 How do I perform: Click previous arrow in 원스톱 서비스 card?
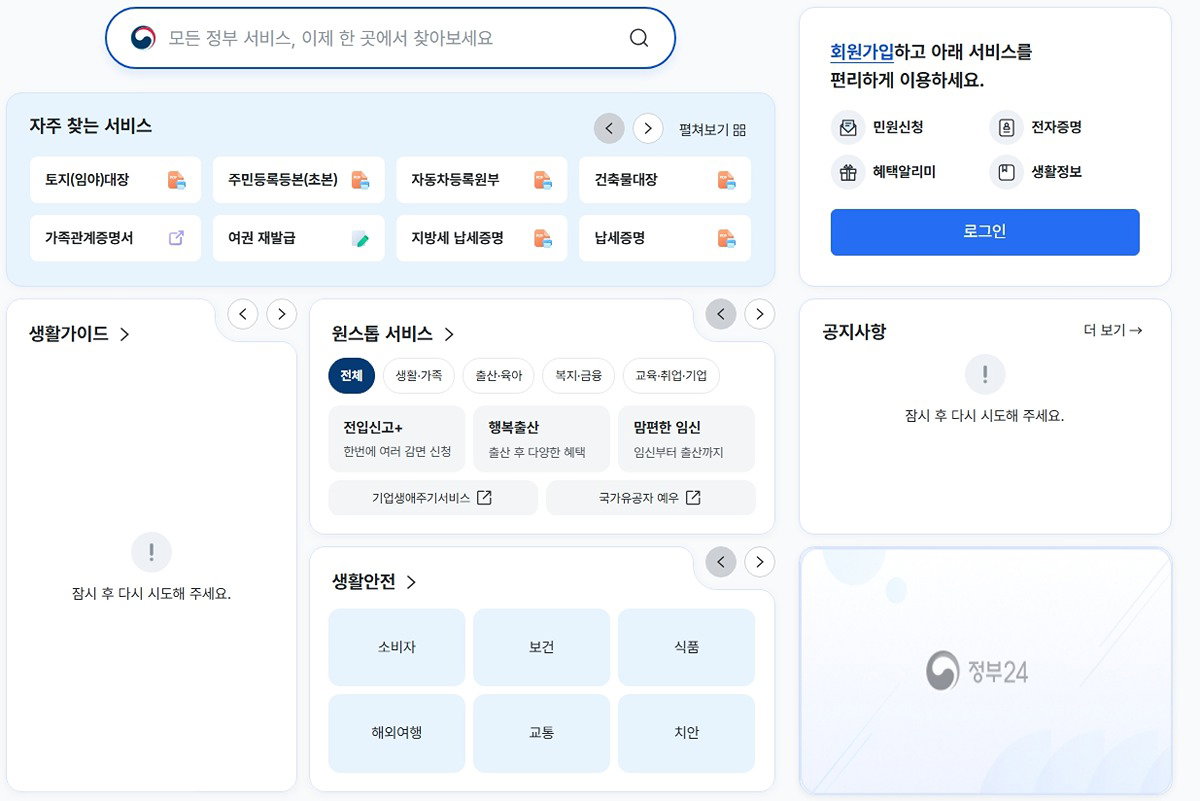click(721, 314)
